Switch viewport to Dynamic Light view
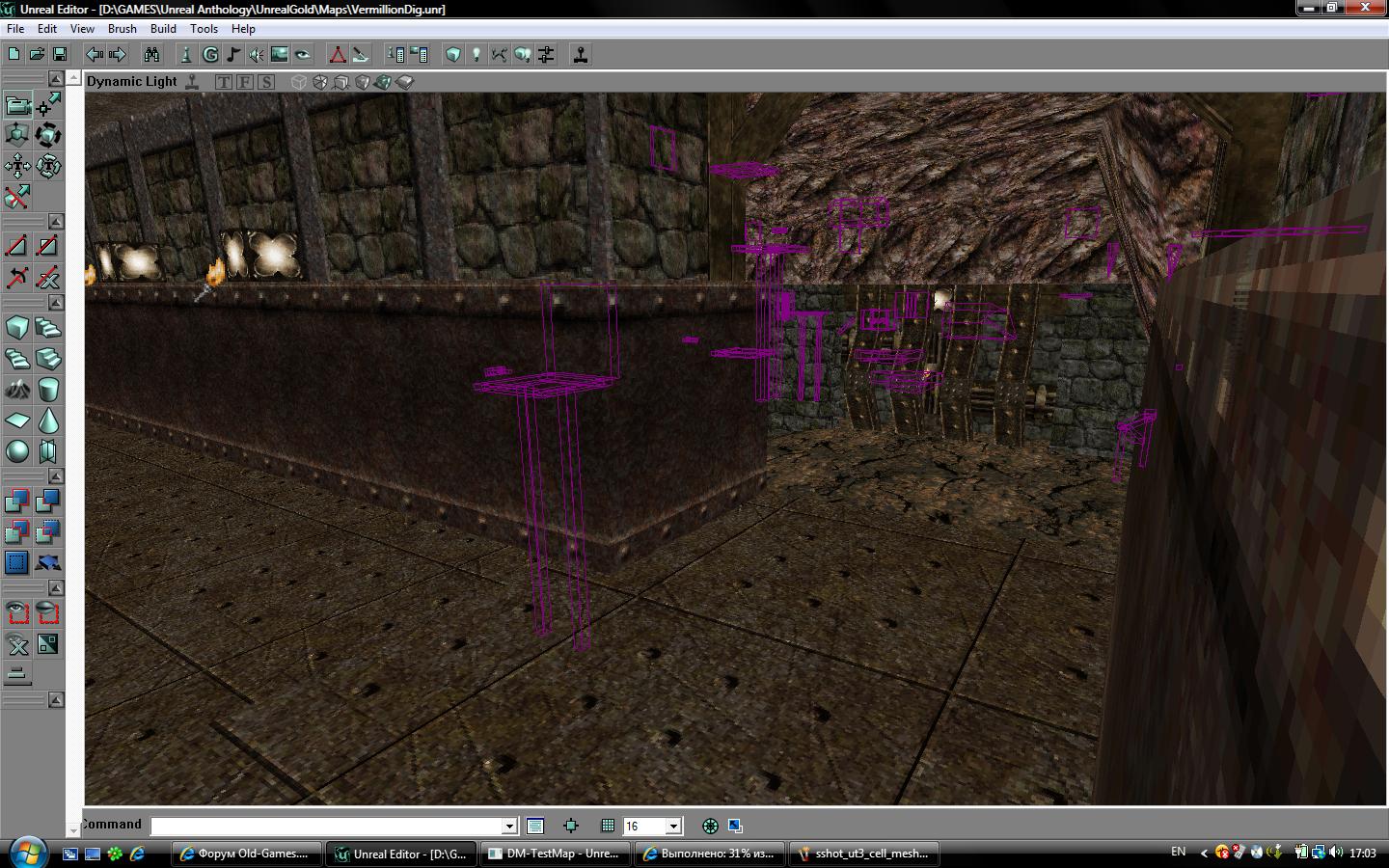Screen dimensions: 1389x868 click(383, 82)
